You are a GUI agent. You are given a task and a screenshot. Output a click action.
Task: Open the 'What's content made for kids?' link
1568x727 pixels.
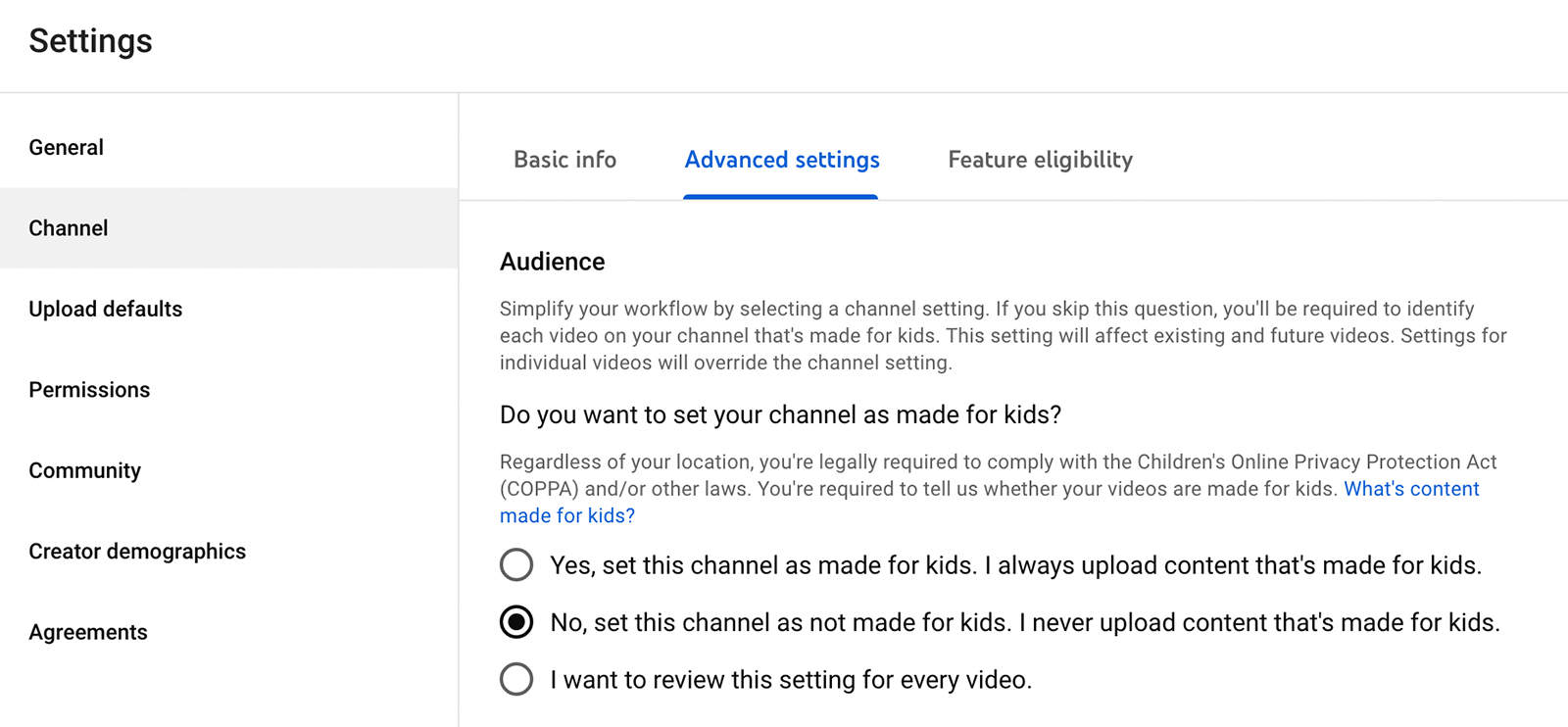pos(1410,489)
